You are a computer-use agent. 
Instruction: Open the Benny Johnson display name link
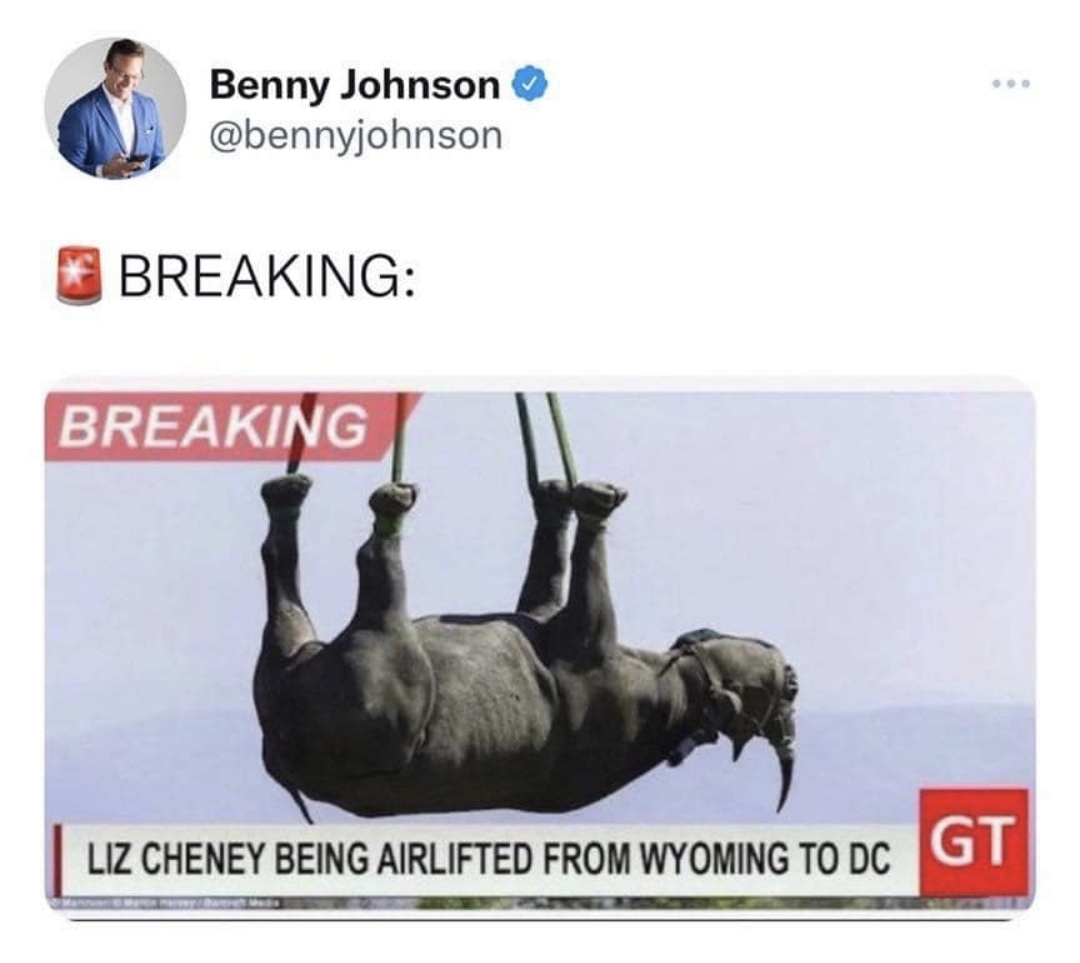355,85
